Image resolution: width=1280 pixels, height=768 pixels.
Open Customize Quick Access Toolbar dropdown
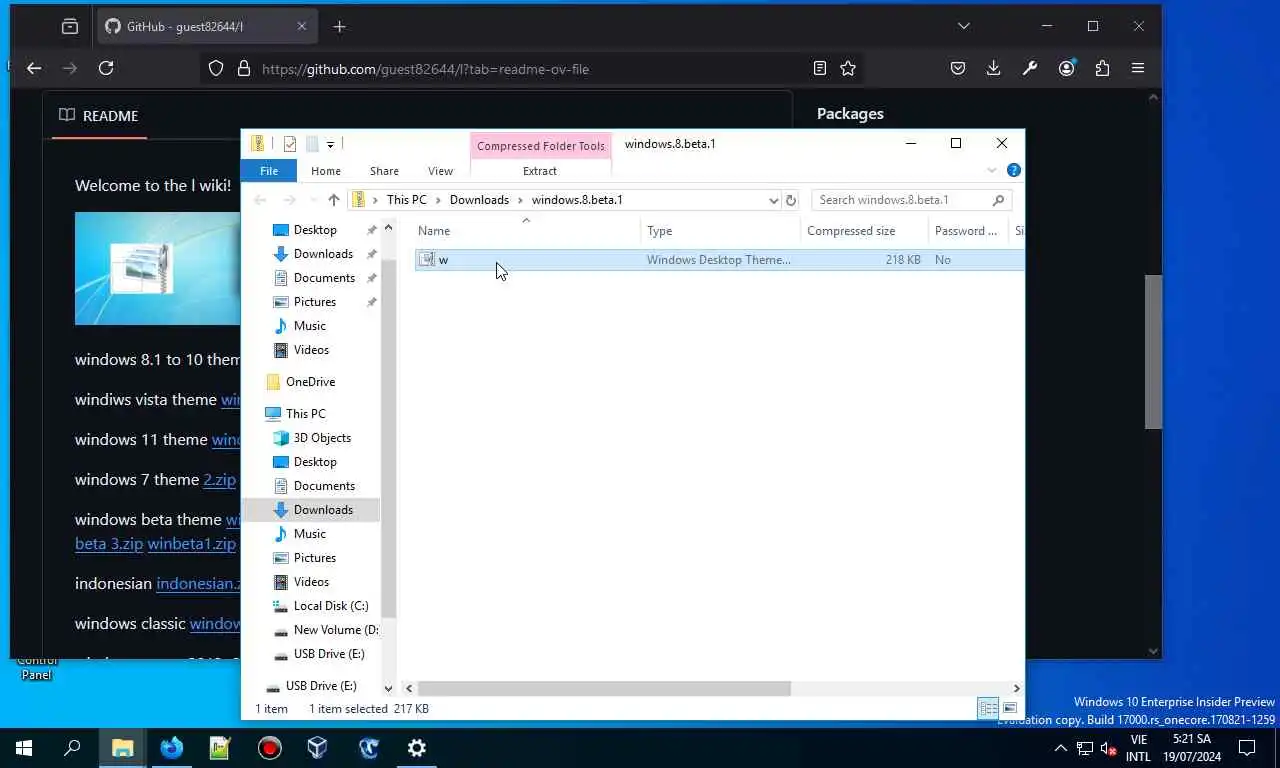[330, 145]
